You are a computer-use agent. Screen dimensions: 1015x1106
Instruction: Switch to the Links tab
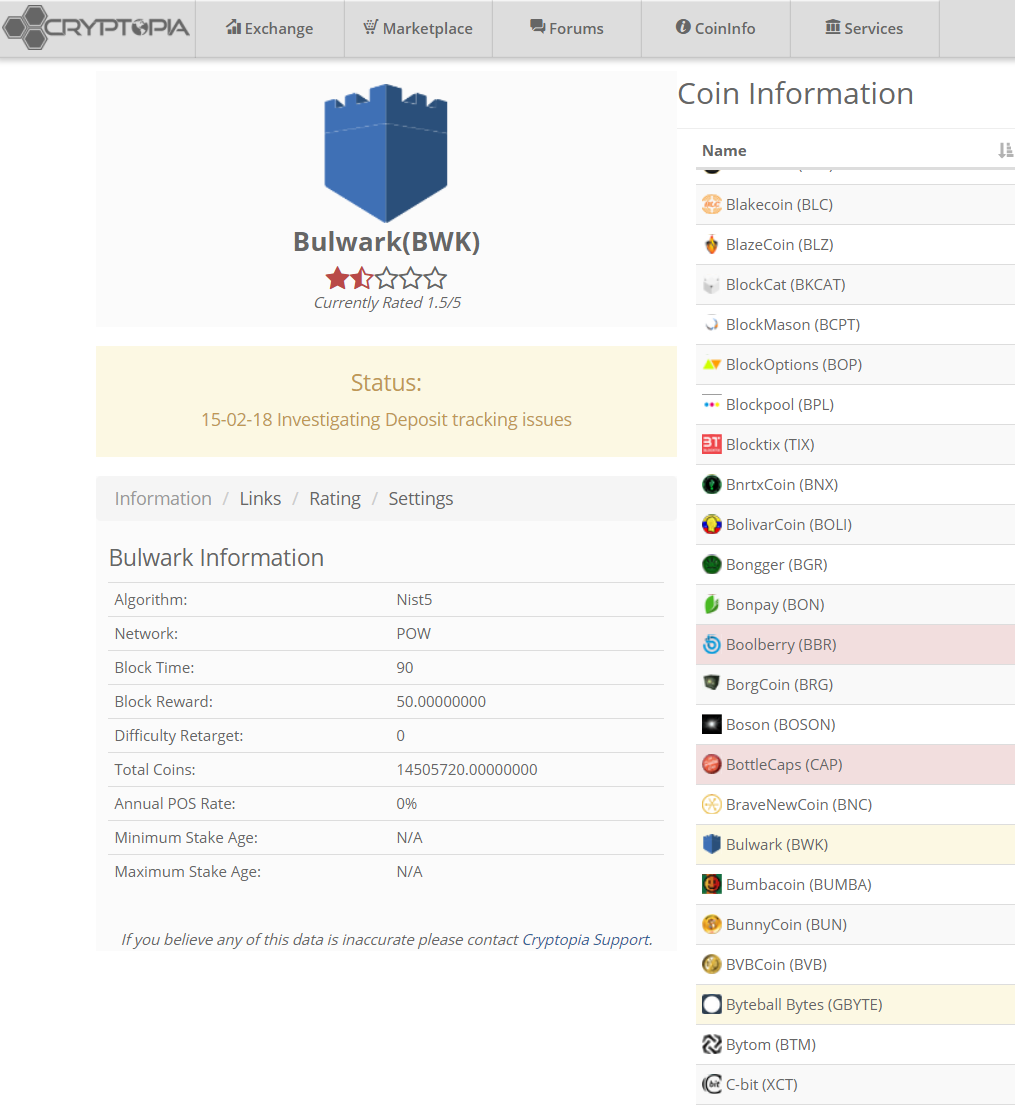pyautogui.click(x=260, y=499)
